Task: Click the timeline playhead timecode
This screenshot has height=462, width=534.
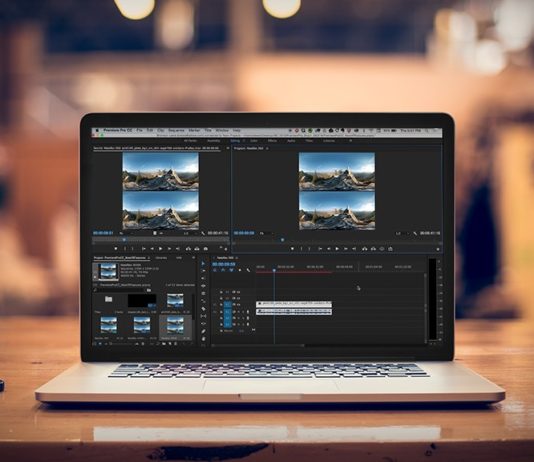Action: [x=224, y=264]
